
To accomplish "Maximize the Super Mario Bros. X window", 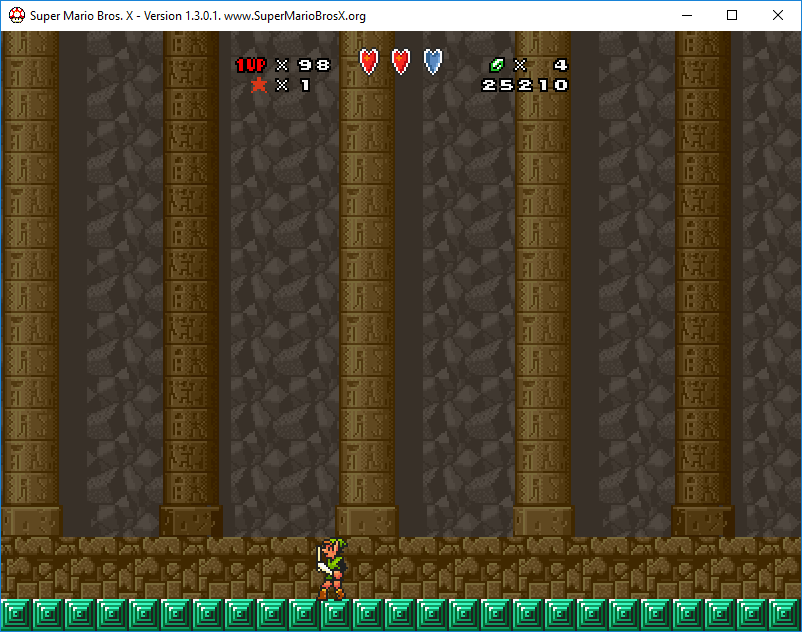I will tap(732, 15).
